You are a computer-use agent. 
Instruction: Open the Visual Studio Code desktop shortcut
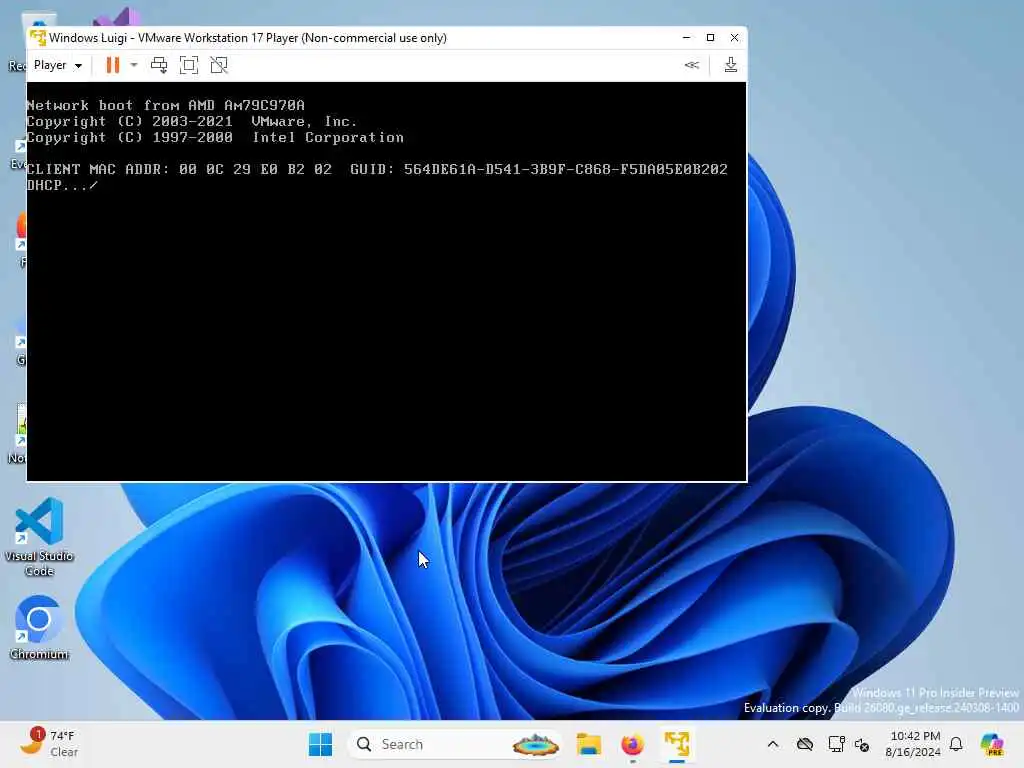(39, 537)
